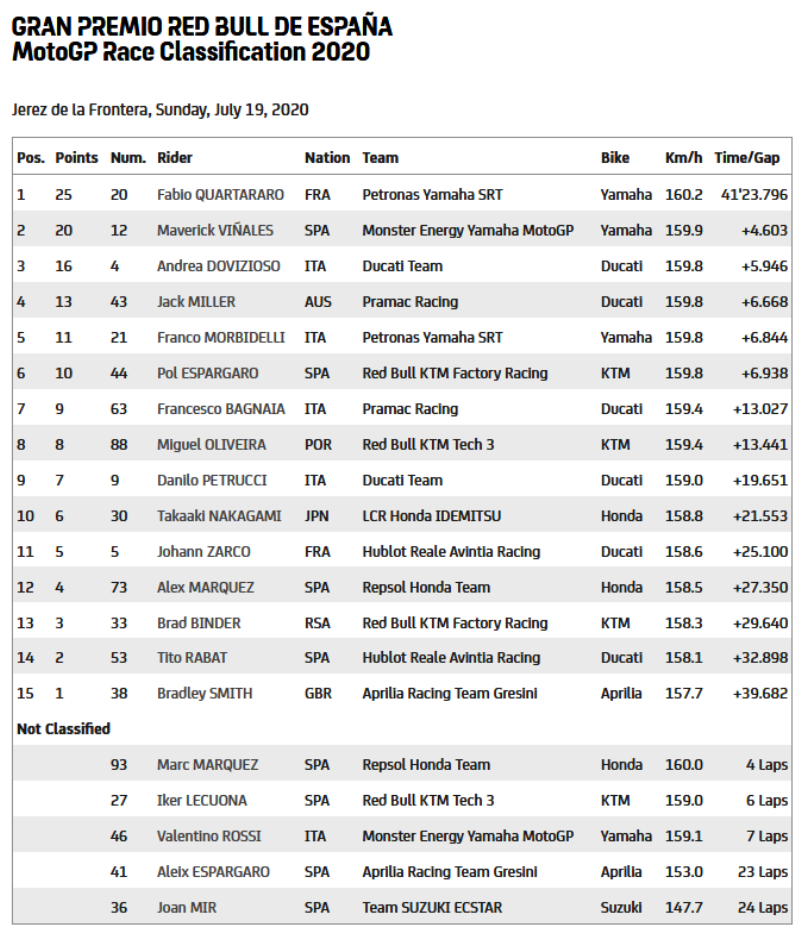
Task: Click the Points column header
Action: pyautogui.click(x=77, y=158)
